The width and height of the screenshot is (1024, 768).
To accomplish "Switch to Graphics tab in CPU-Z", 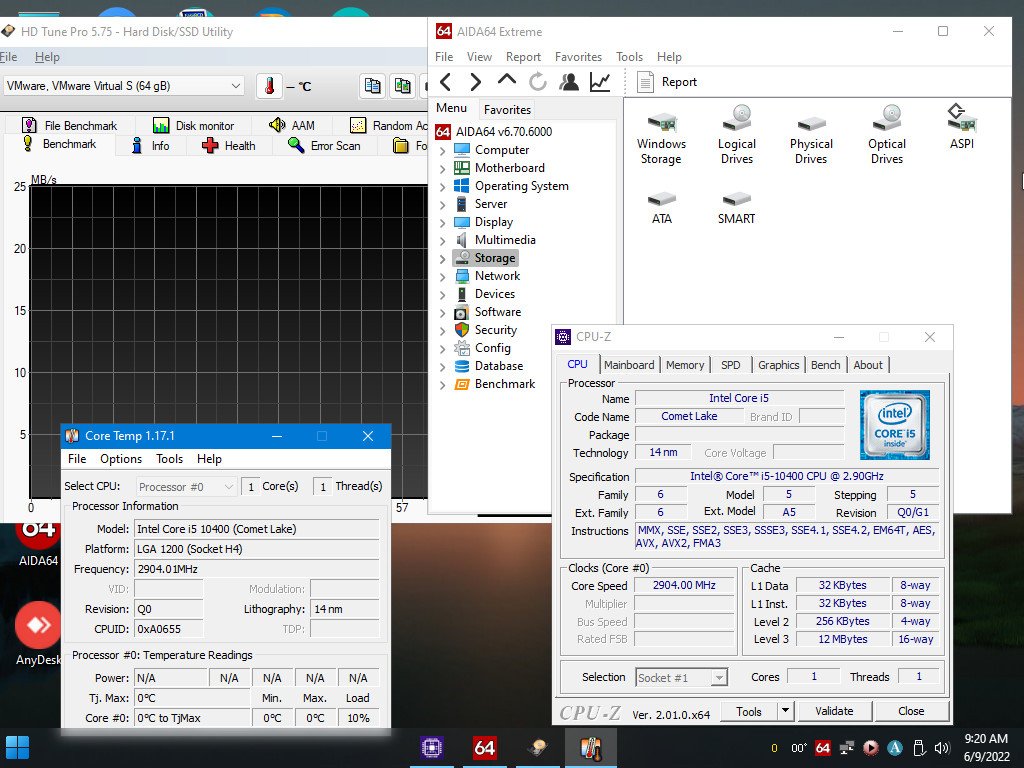I will [778, 365].
